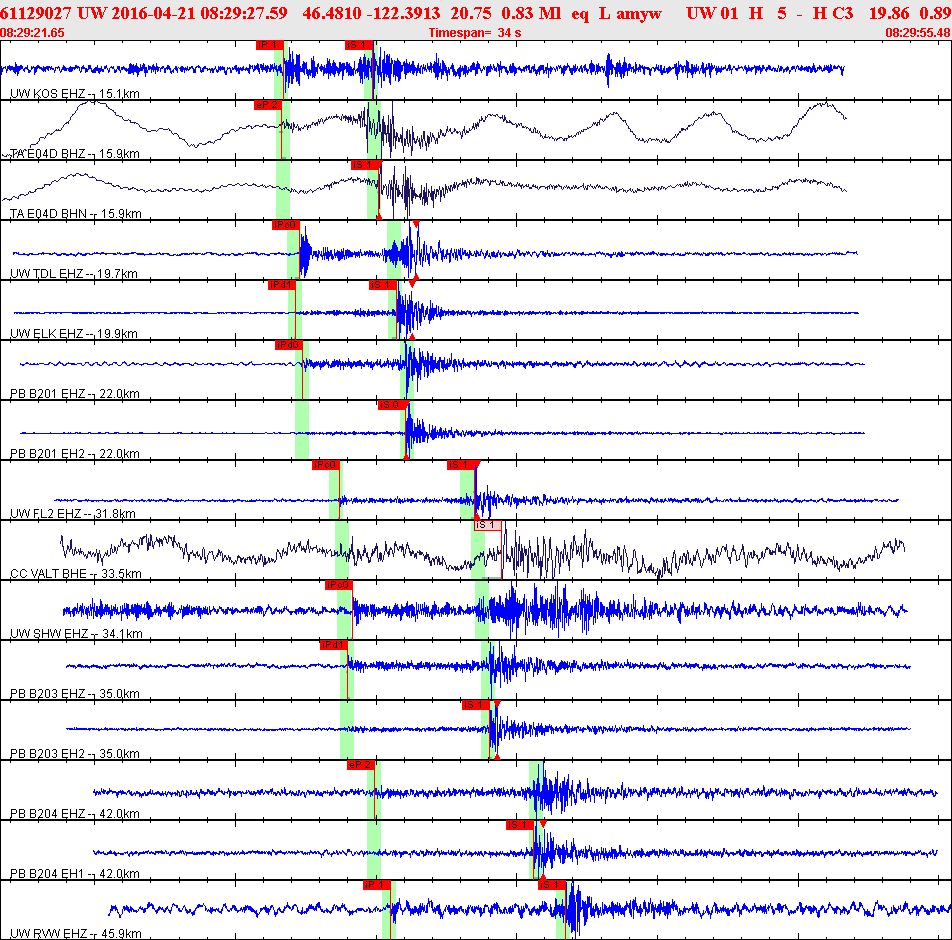Image resolution: width=952 pixels, height=940 pixels.
Task: Click the coordinates 46.4810 -122.3913 in the header
Action: point(371,13)
